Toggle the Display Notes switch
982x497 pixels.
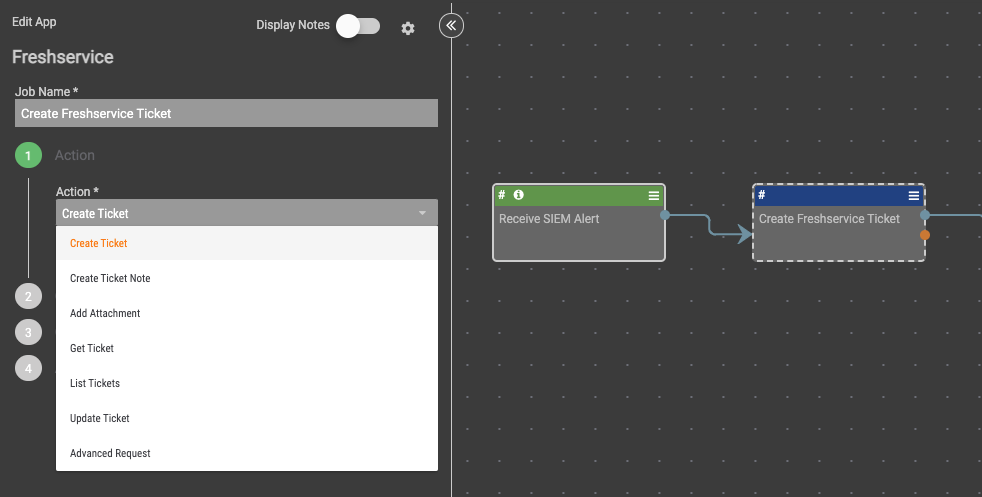[358, 26]
